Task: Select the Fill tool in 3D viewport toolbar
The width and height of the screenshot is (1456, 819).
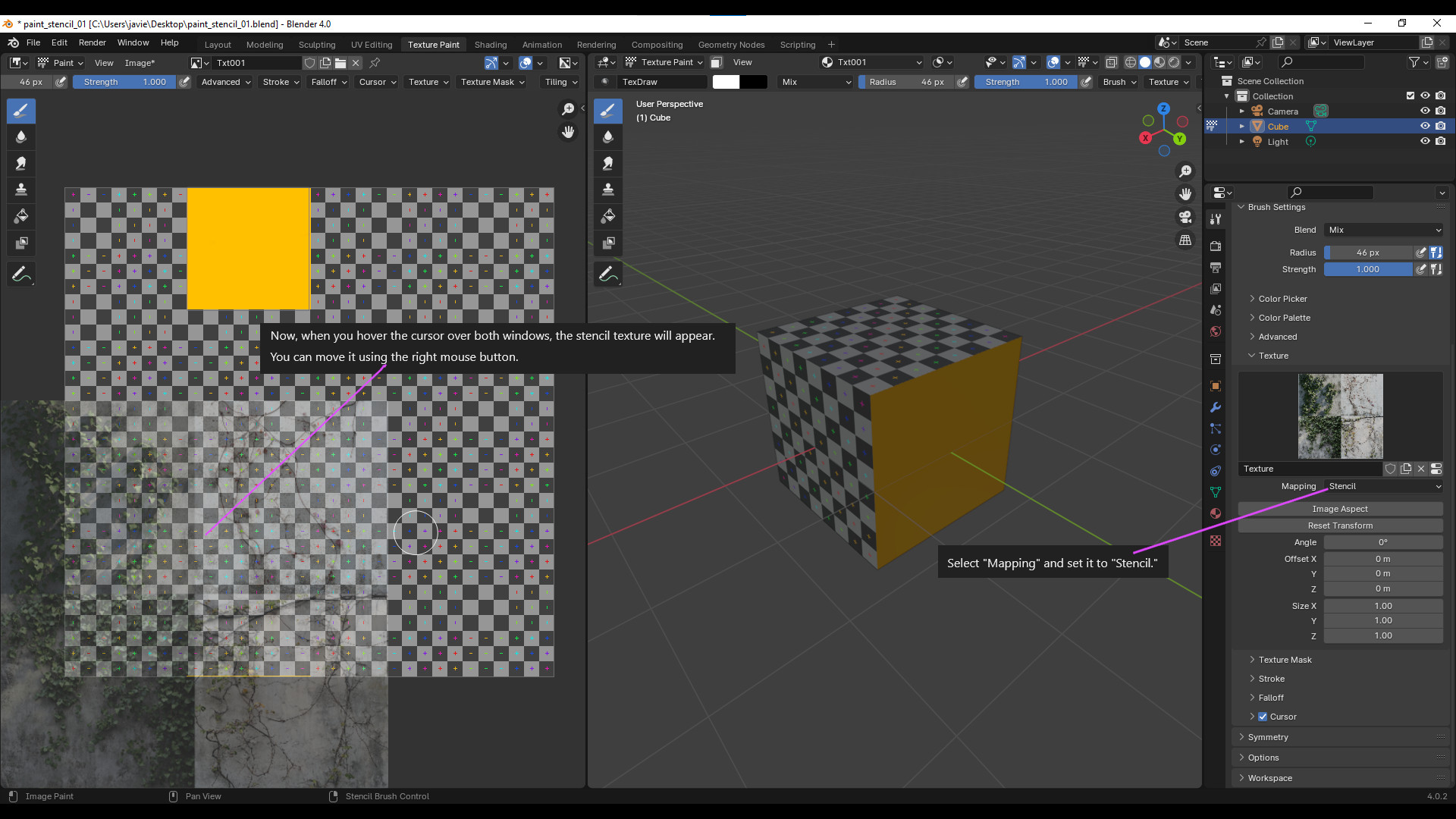Action: (608, 217)
